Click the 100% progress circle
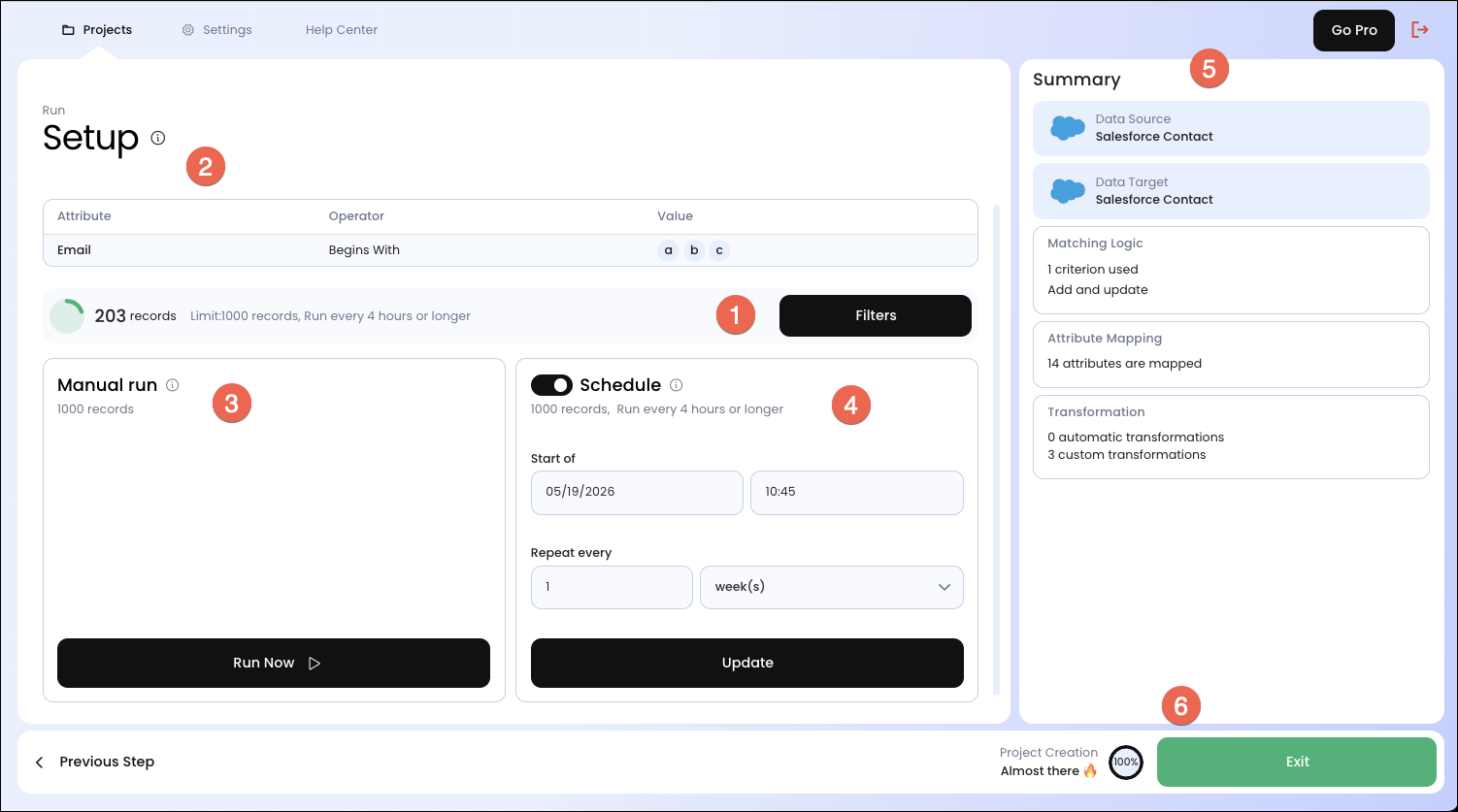Screen dimensions: 1458x812 [1126, 763]
